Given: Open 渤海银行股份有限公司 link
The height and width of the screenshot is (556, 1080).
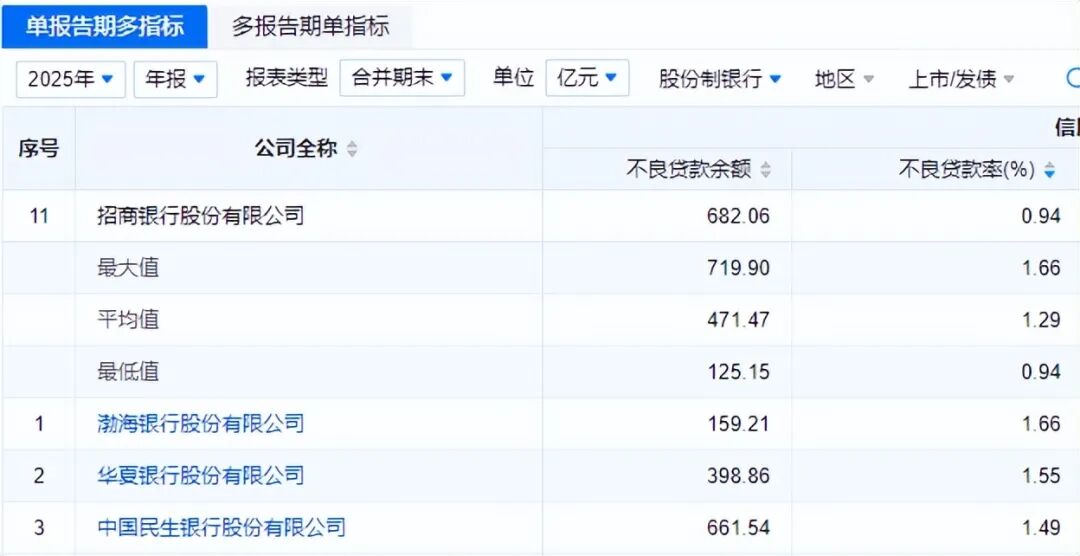Looking at the screenshot, I should [200, 423].
